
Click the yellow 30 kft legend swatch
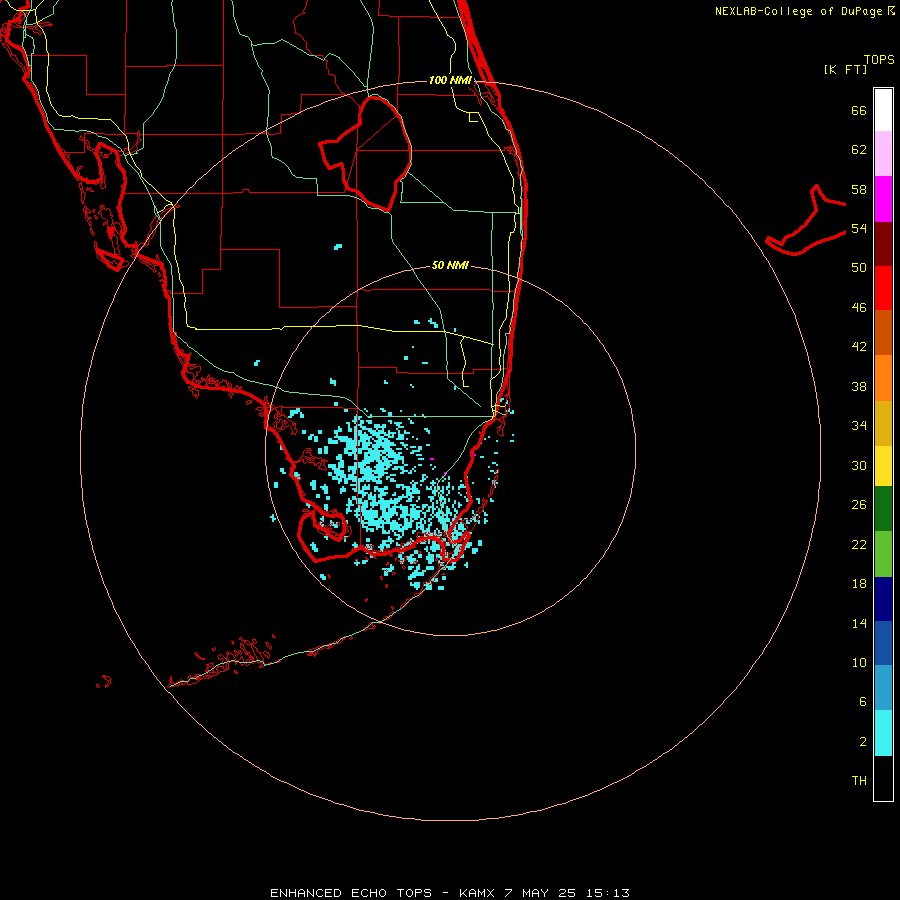(x=883, y=466)
